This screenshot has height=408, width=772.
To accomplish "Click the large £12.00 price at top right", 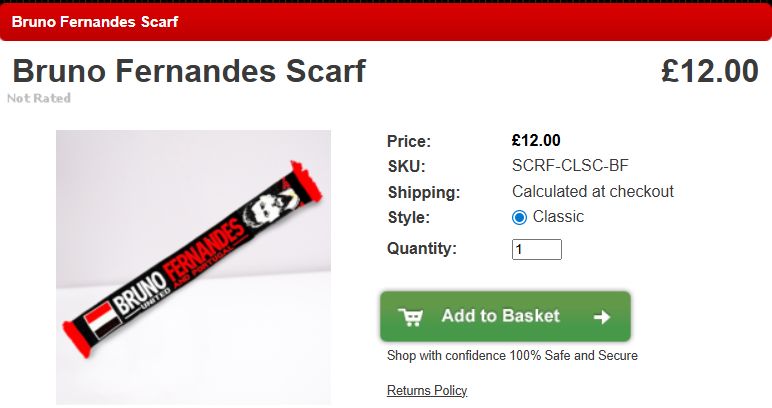I will pyautogui.click(x=709, y=71).
